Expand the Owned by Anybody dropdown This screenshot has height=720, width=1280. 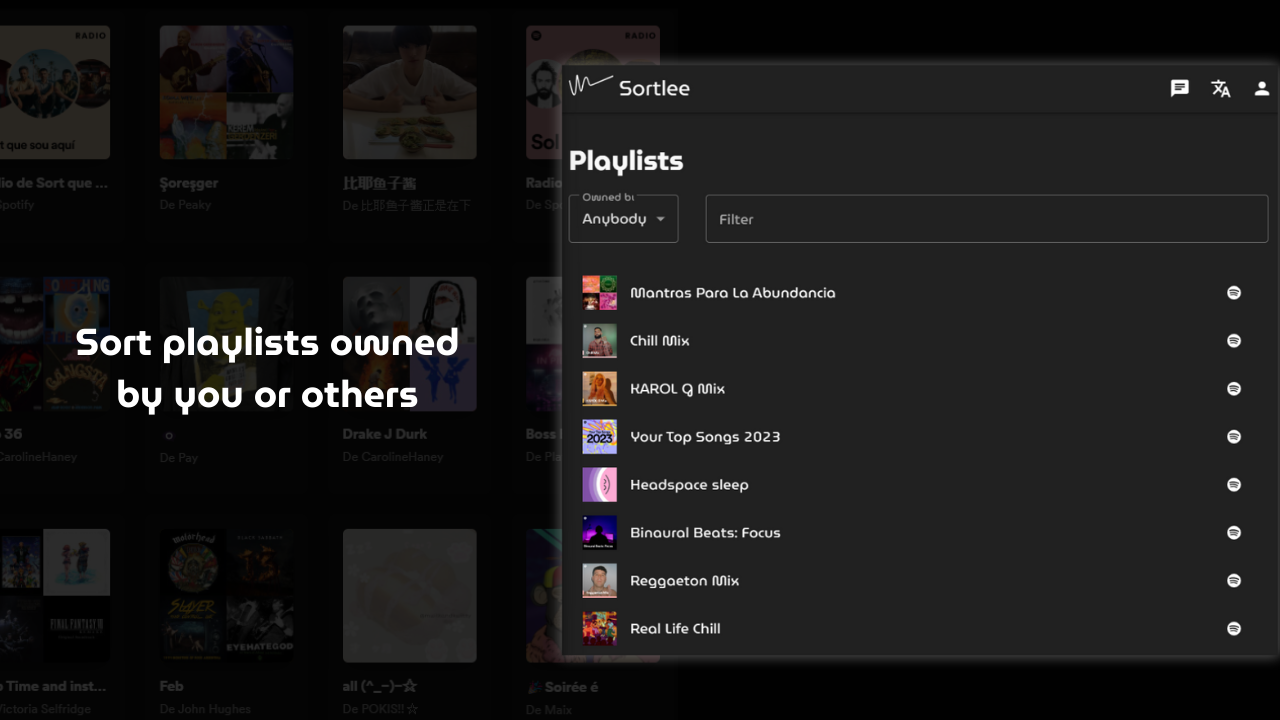click(624, 219)
